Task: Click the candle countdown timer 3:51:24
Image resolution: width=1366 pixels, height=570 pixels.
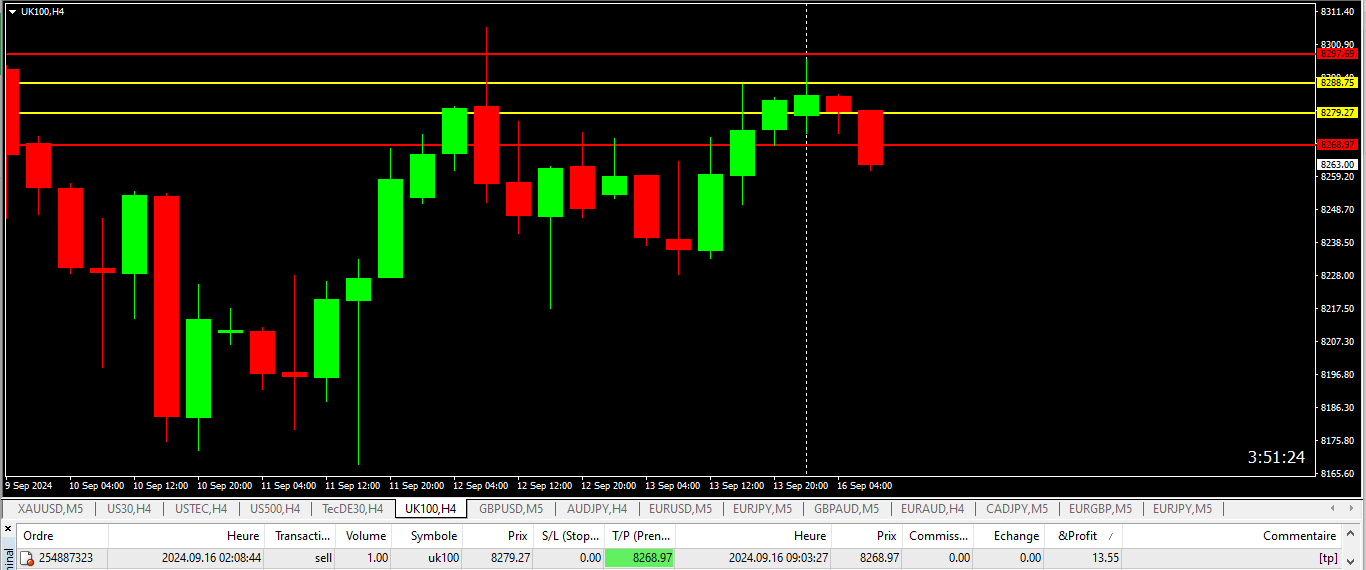Action: pyautogui.click(x=1276, y=457)
